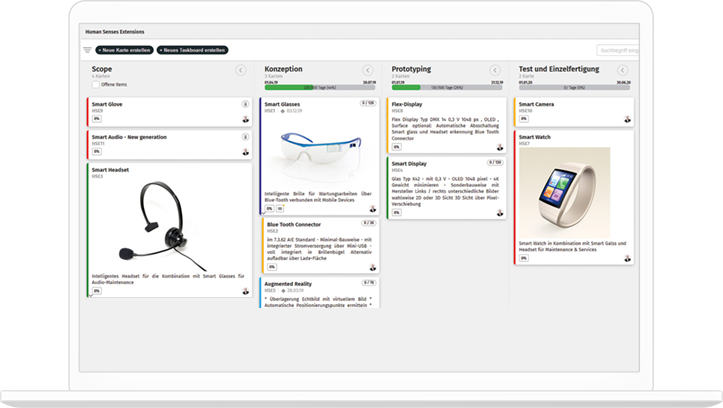Click the 0% badge on Smart Display card

pyautogui.click(x=396, y=212)
